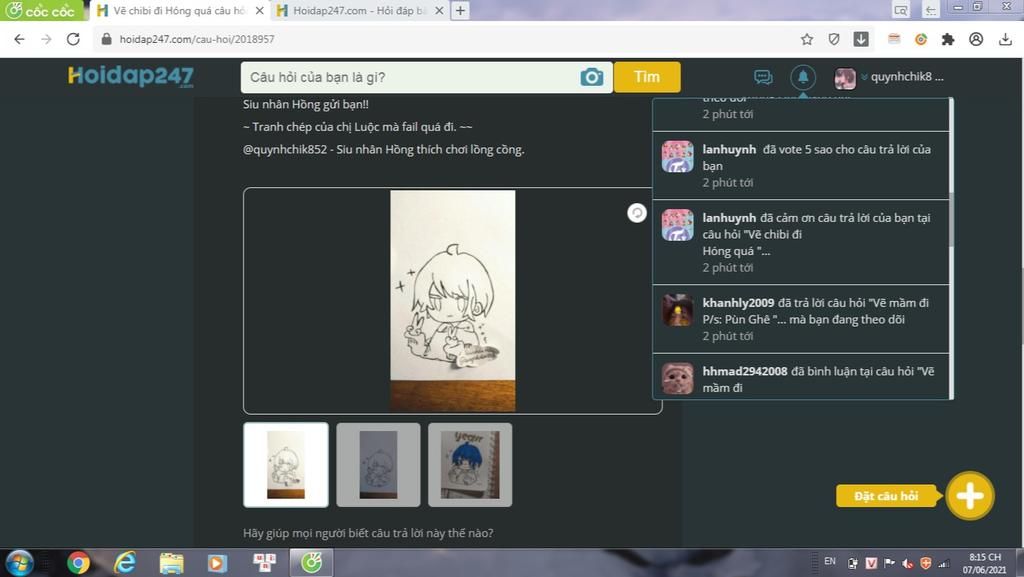Open the chat messages icon
Viewport: 1024px width, 577px height.
click(x=763, y=77)
